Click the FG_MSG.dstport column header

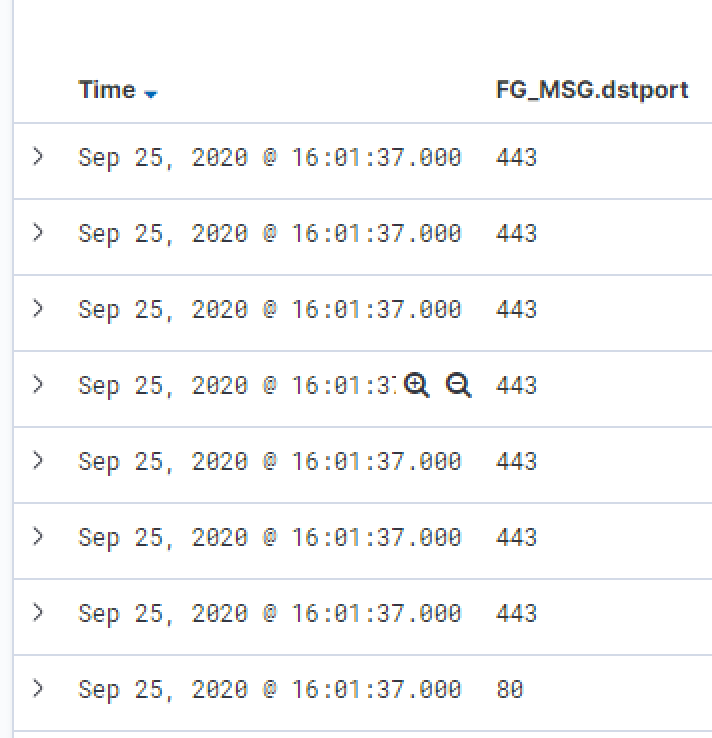(592, 90)
